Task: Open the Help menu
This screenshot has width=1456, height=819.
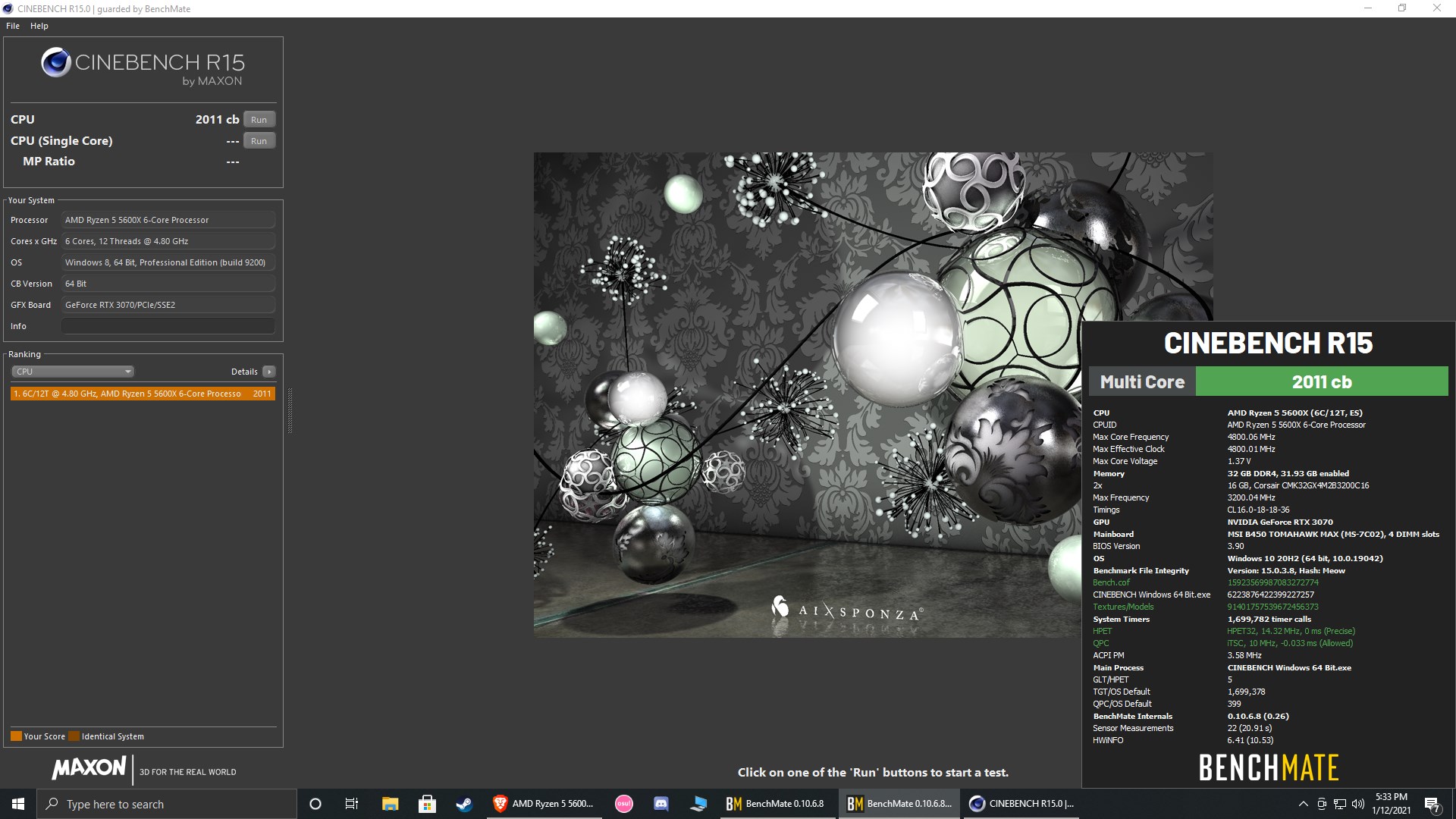Action: [x=39, y=26]
